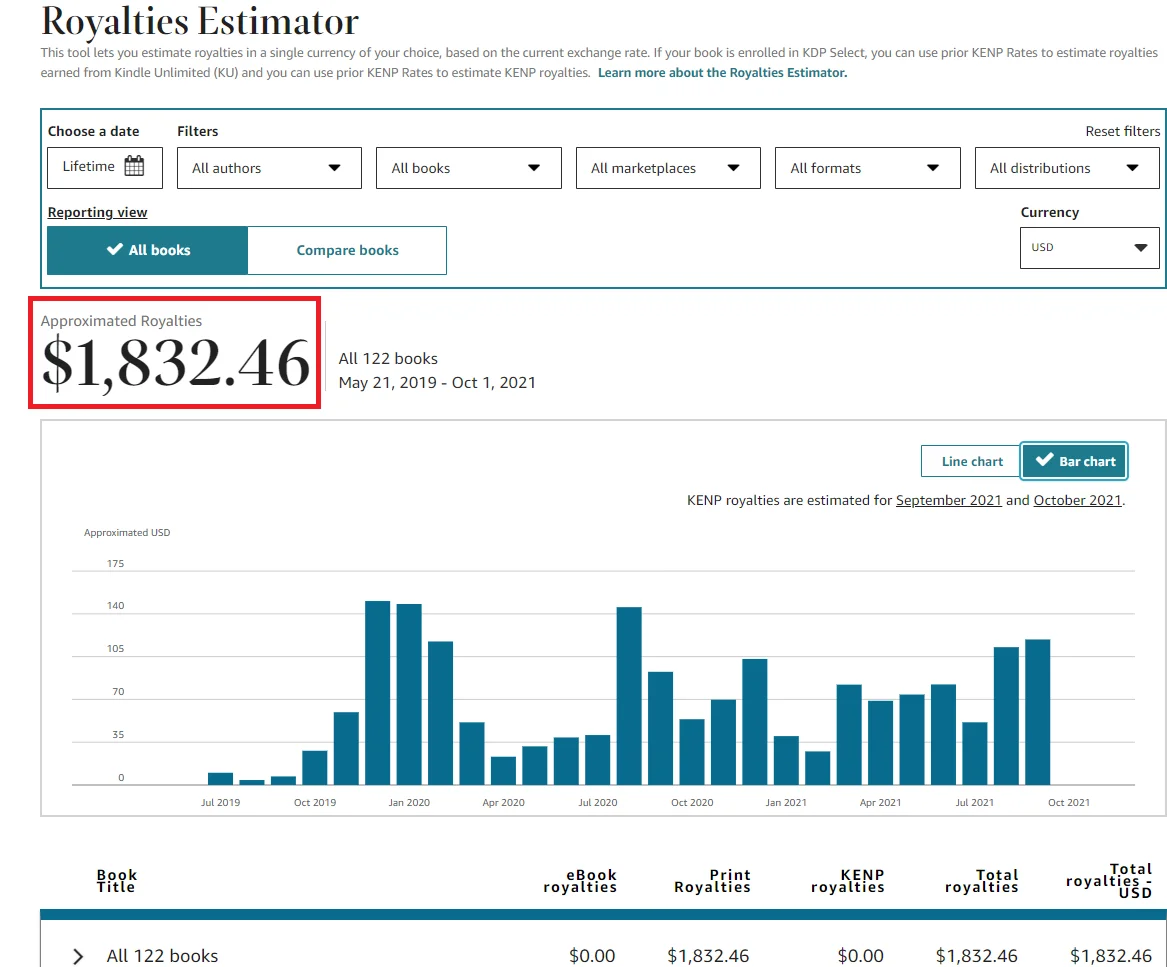Expand the All 122 books row chevron
The width and height of the screenshot is (1167, 967).
click(77, 956)
